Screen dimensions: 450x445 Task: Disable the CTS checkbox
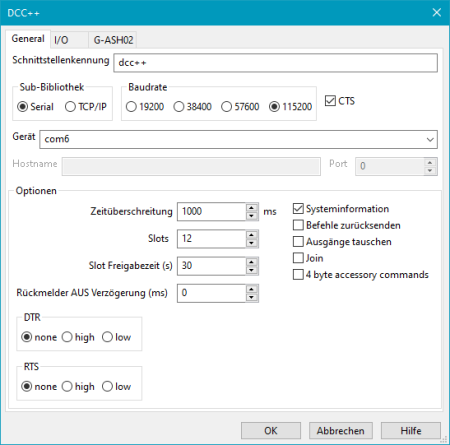tap(330, 101)
